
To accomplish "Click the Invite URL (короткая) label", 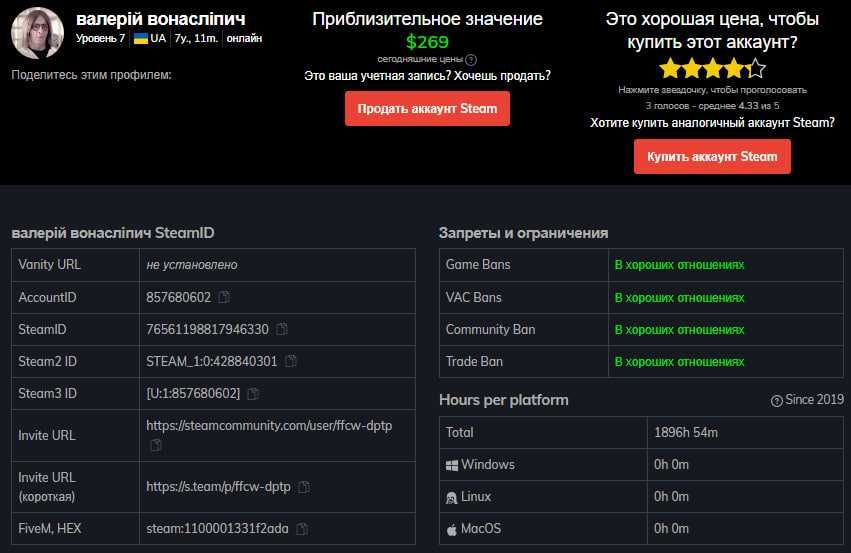I will [x=47, y=487].
